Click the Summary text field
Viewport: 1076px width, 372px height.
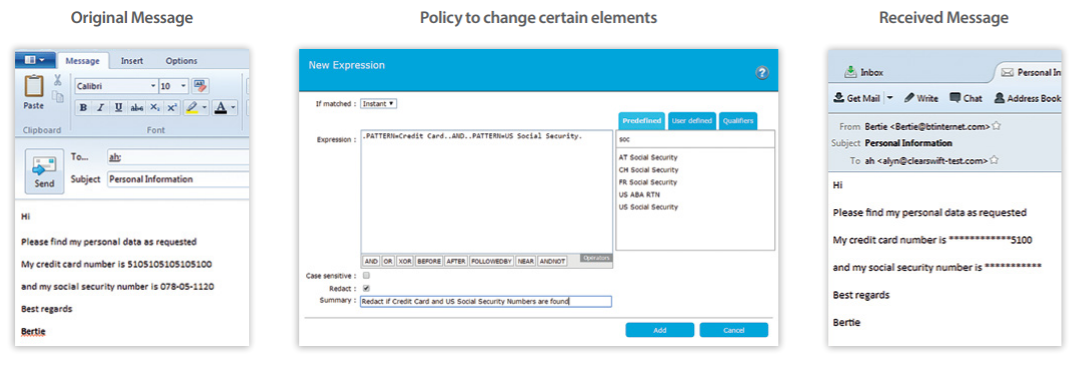coord(485,301)
